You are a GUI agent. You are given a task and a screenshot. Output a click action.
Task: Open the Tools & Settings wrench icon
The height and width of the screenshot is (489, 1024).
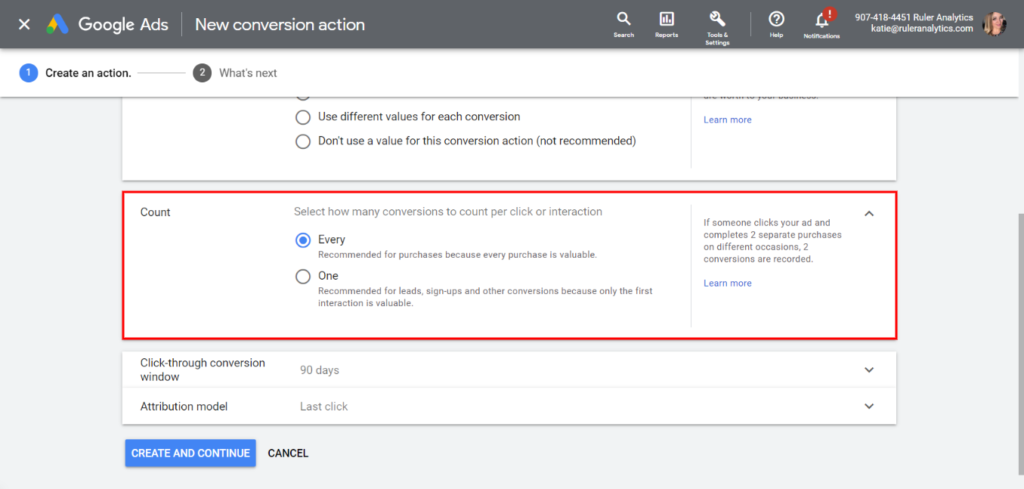(717, 20)
